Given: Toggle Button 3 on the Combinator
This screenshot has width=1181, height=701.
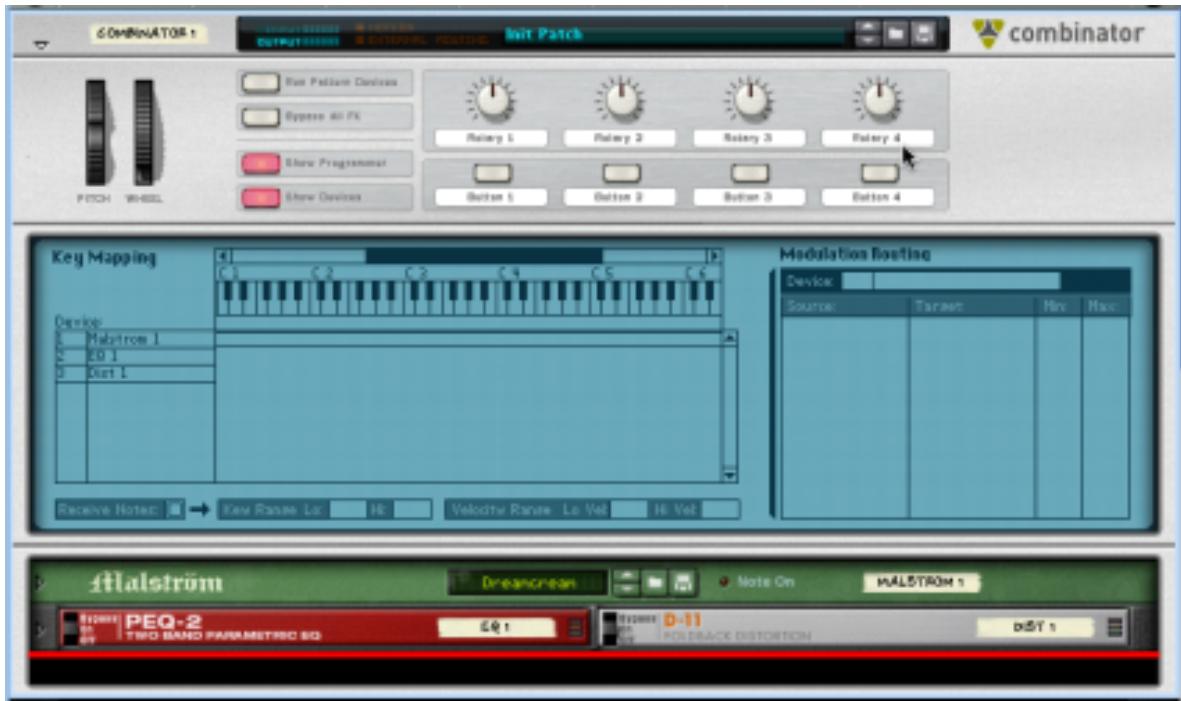Looking at the screenshot, I should coord(750,174).
